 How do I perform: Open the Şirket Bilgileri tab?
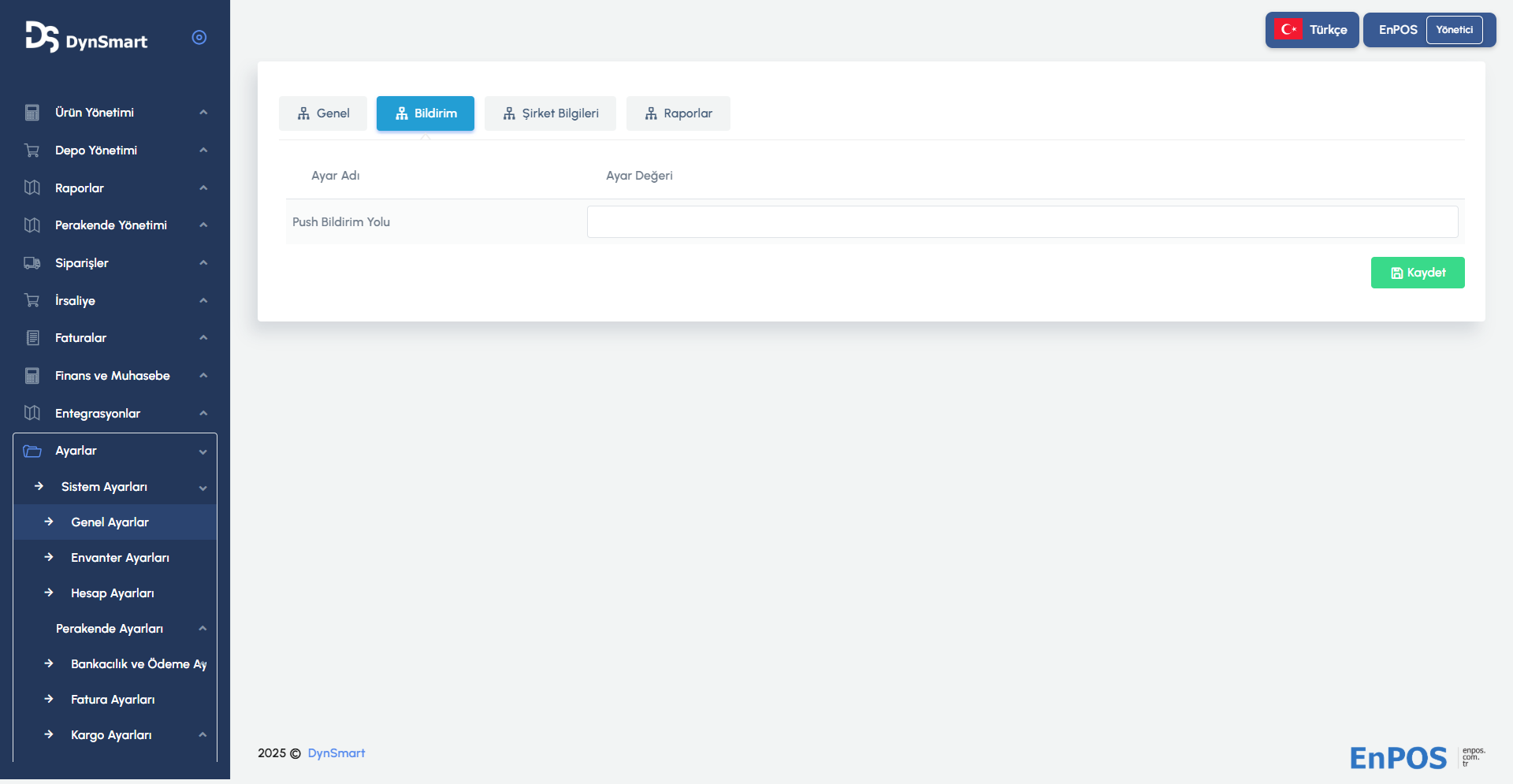[550, 113]
